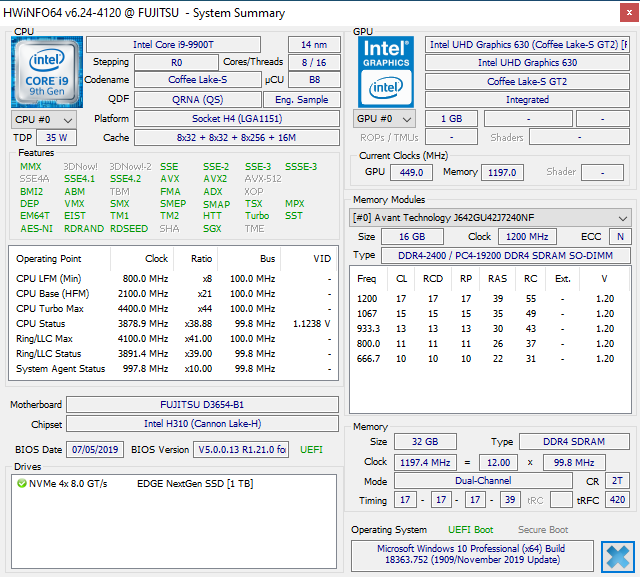Click the cache 8x32 + 8x32 field

tap(237, 138)
